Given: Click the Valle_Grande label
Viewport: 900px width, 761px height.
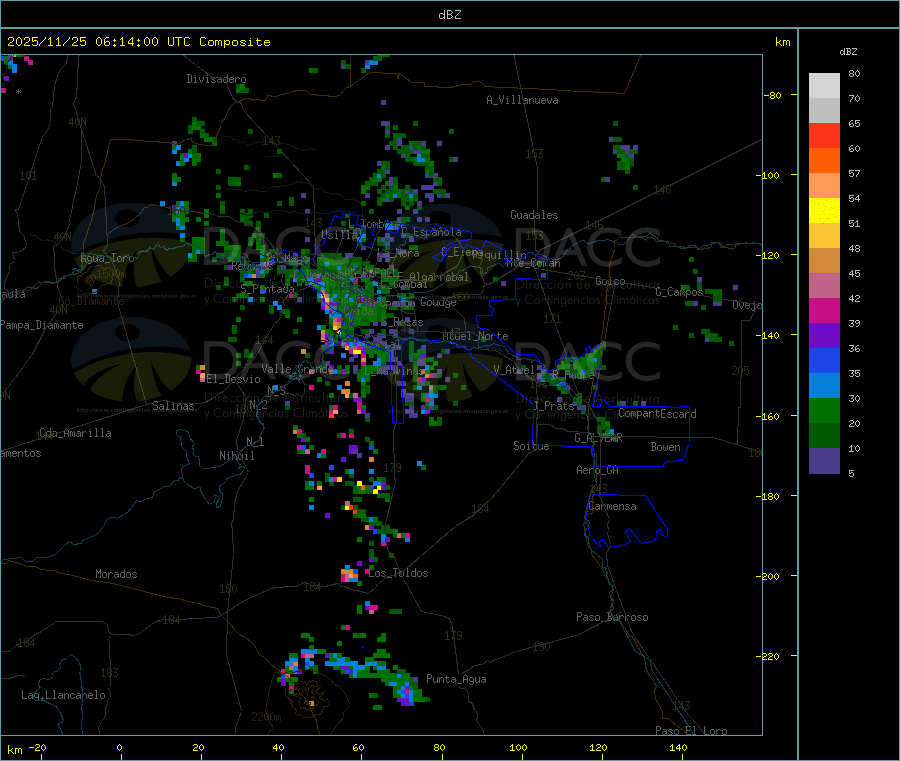Looking at the screenshot, I should [x=297, y=368].
